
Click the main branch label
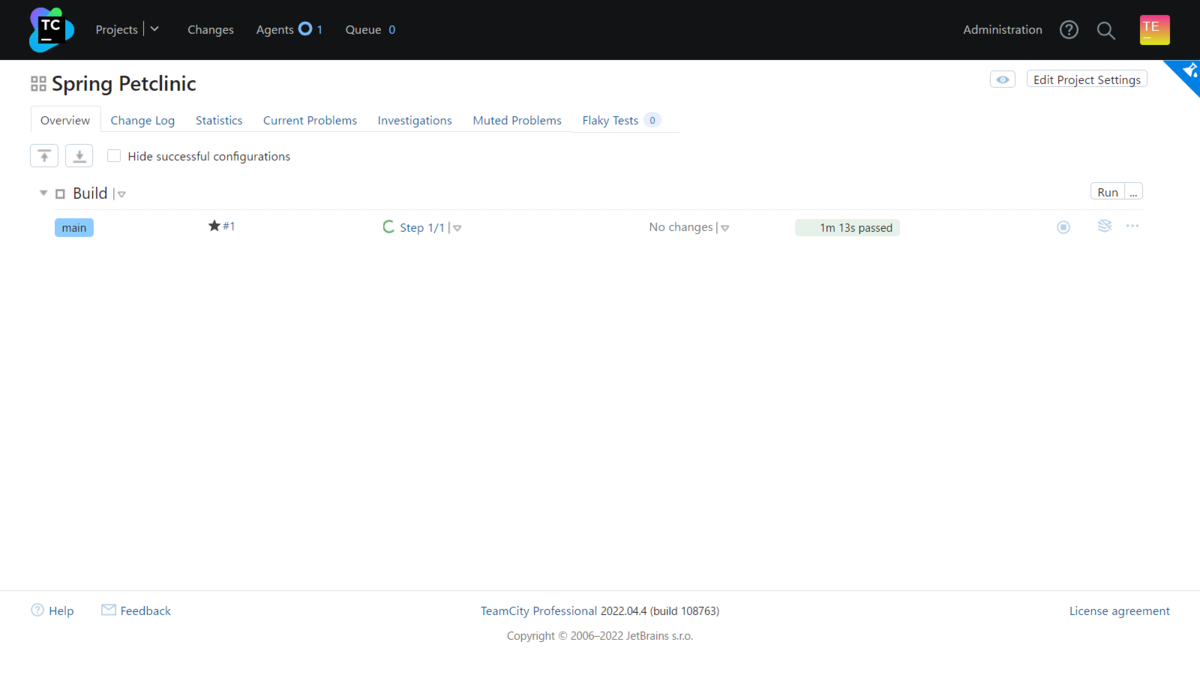[x=74, y=228]
